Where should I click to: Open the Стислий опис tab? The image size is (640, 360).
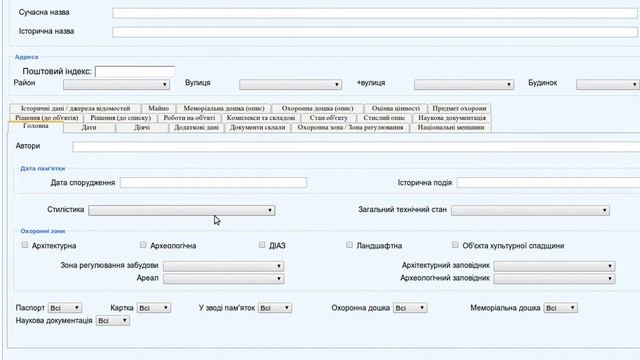384,118
